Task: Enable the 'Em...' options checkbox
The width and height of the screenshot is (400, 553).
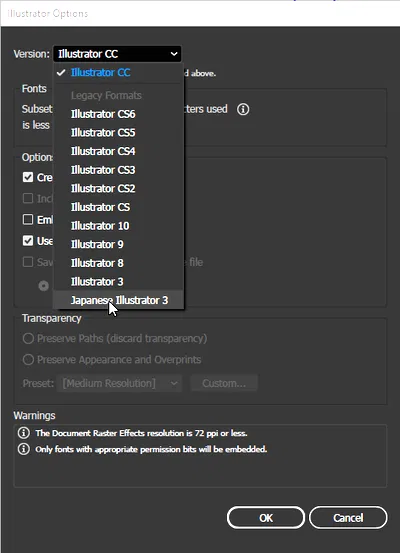Action: 28,219
